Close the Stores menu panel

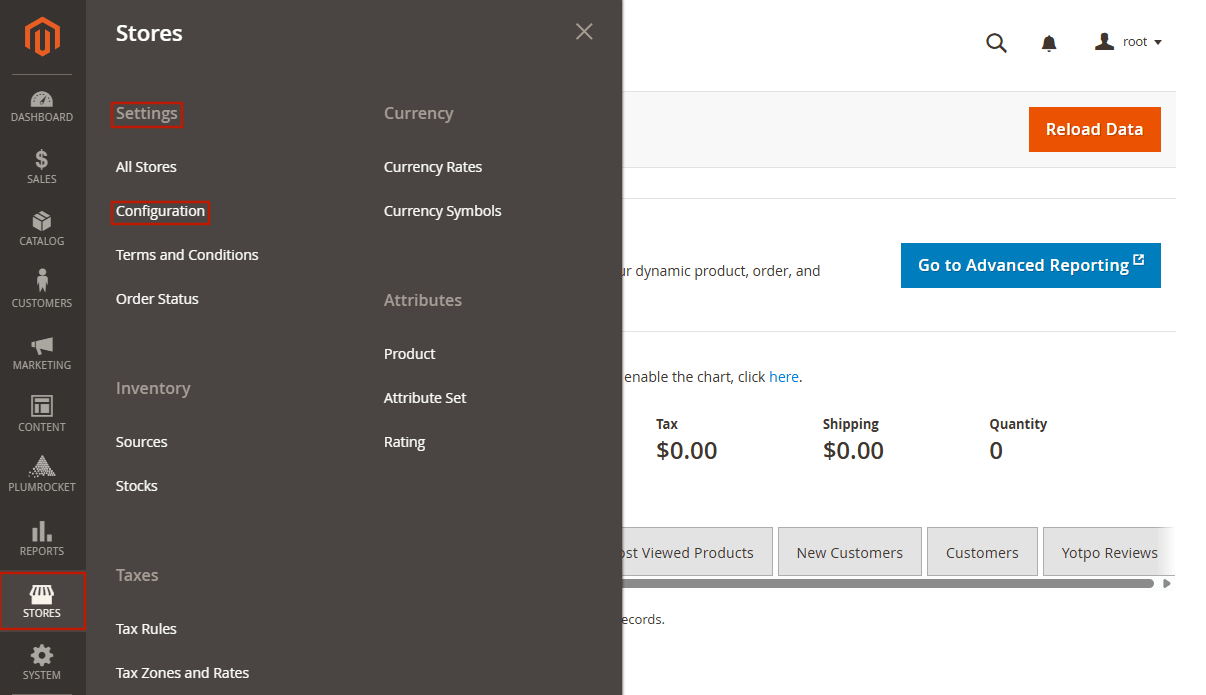point(584,32)
